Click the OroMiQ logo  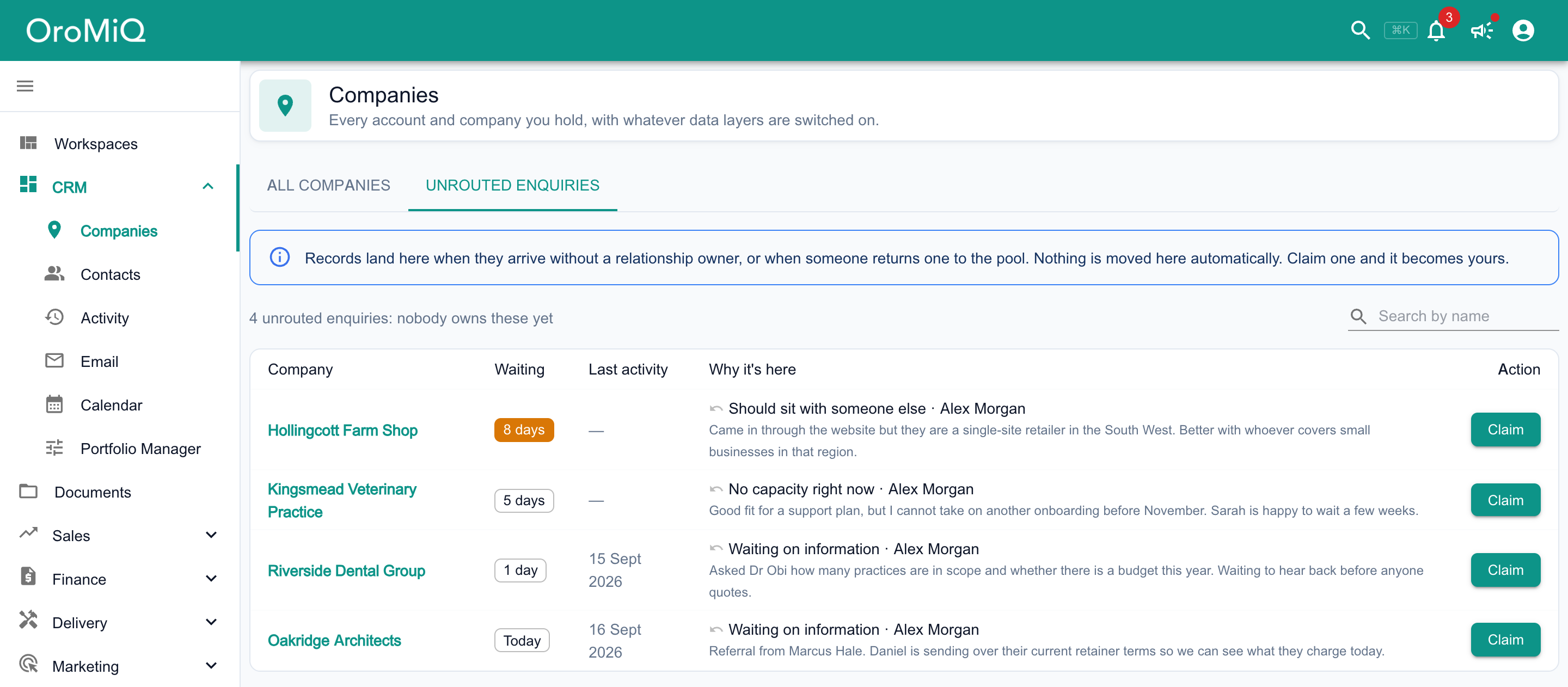pos(86,30)
